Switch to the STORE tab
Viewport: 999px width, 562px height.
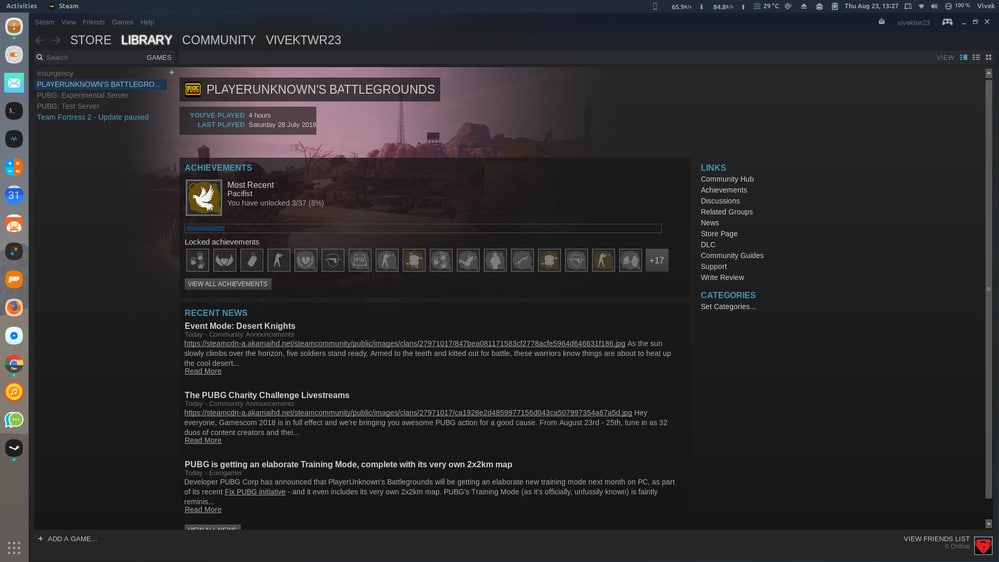click(90, 40)
